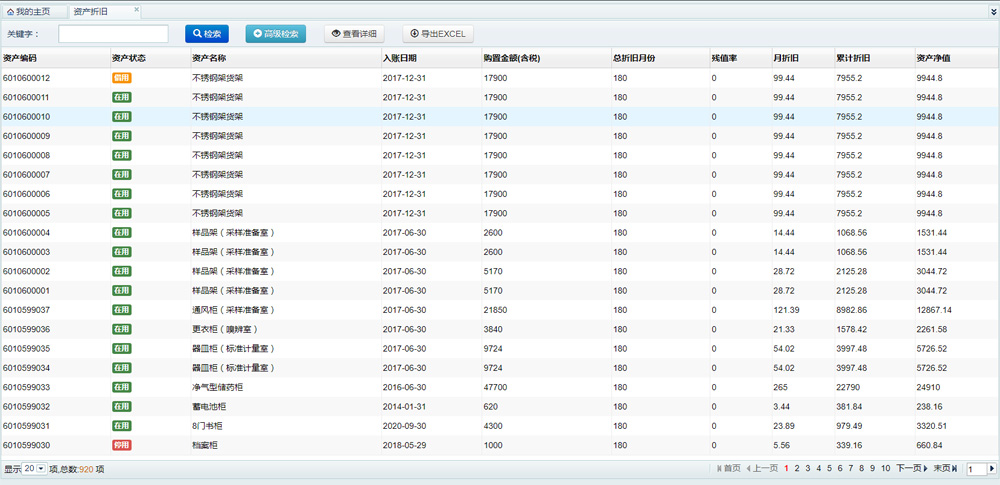Close the 资产折旧 tab
1000x485 pixels.
pyautogui.click(x=137, y=9)
